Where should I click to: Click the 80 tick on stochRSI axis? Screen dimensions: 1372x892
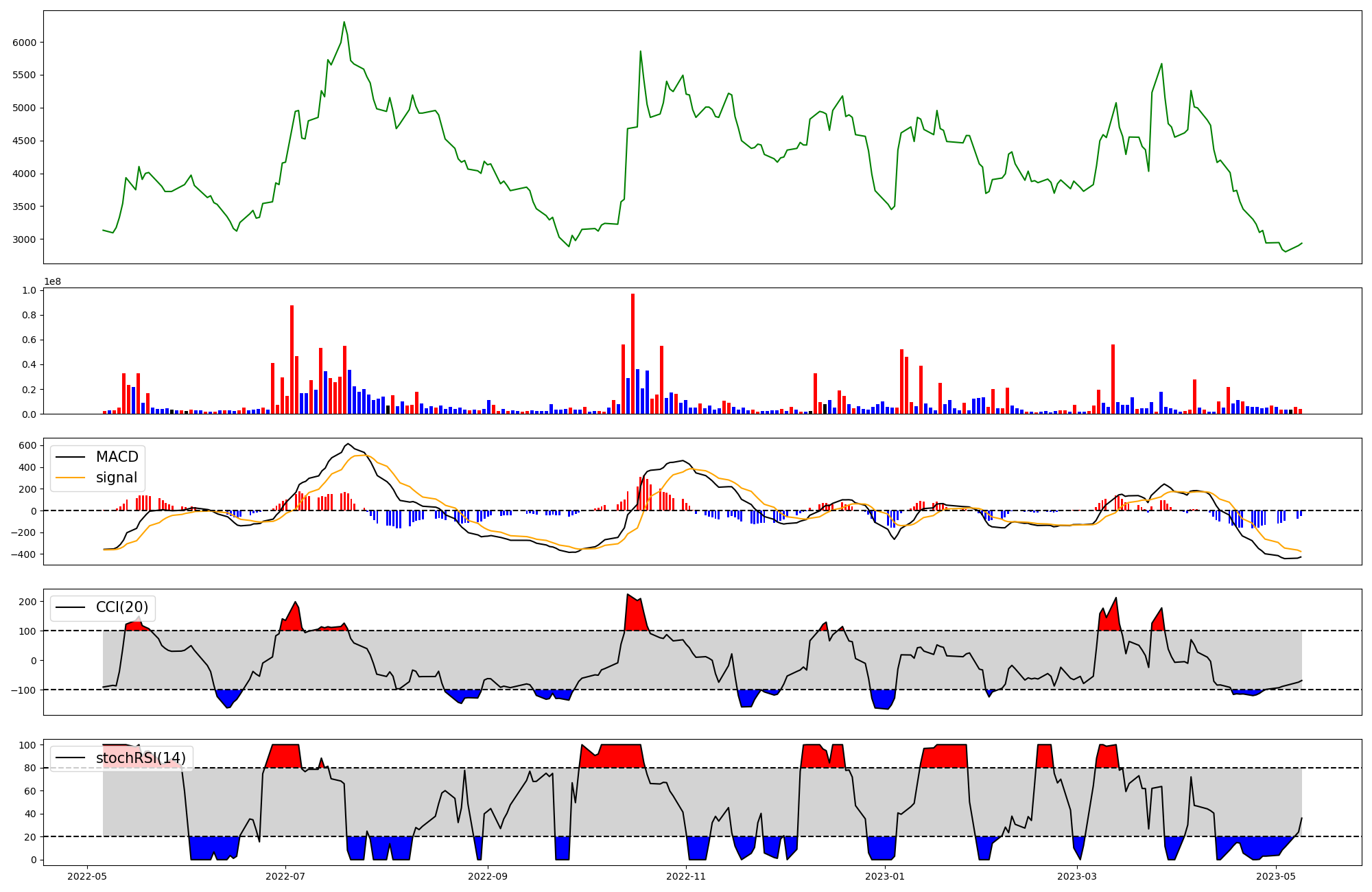pos(30,768)
